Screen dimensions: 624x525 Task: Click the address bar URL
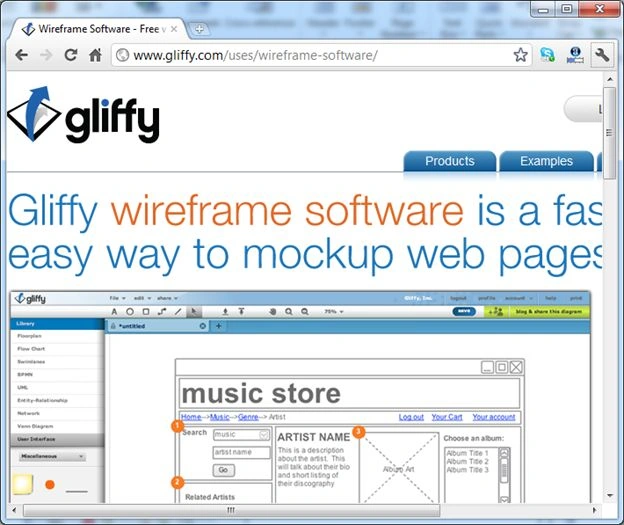pyautogui.click(x=255, y=55)
